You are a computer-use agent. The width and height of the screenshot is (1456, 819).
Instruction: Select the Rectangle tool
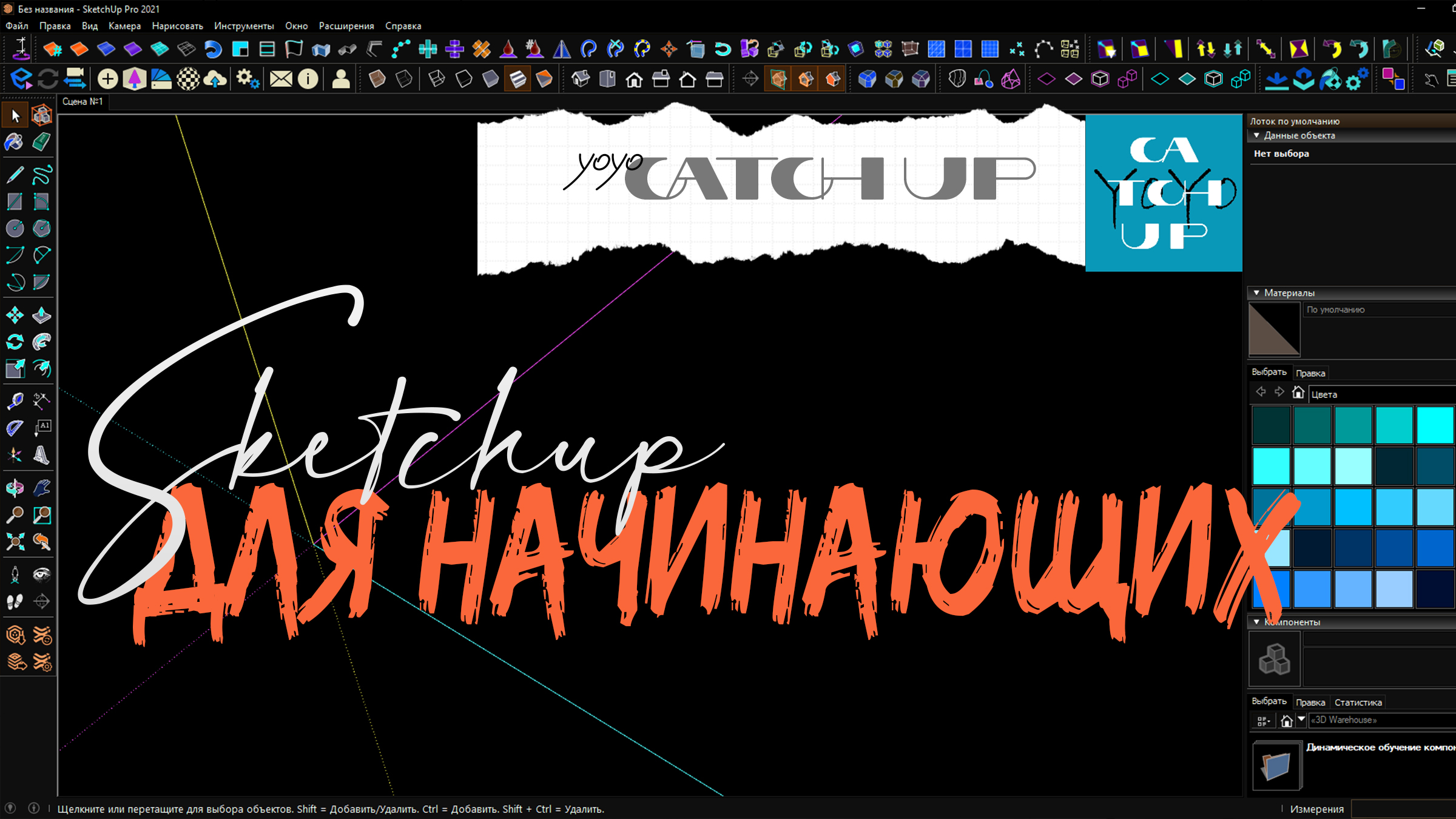15,201
